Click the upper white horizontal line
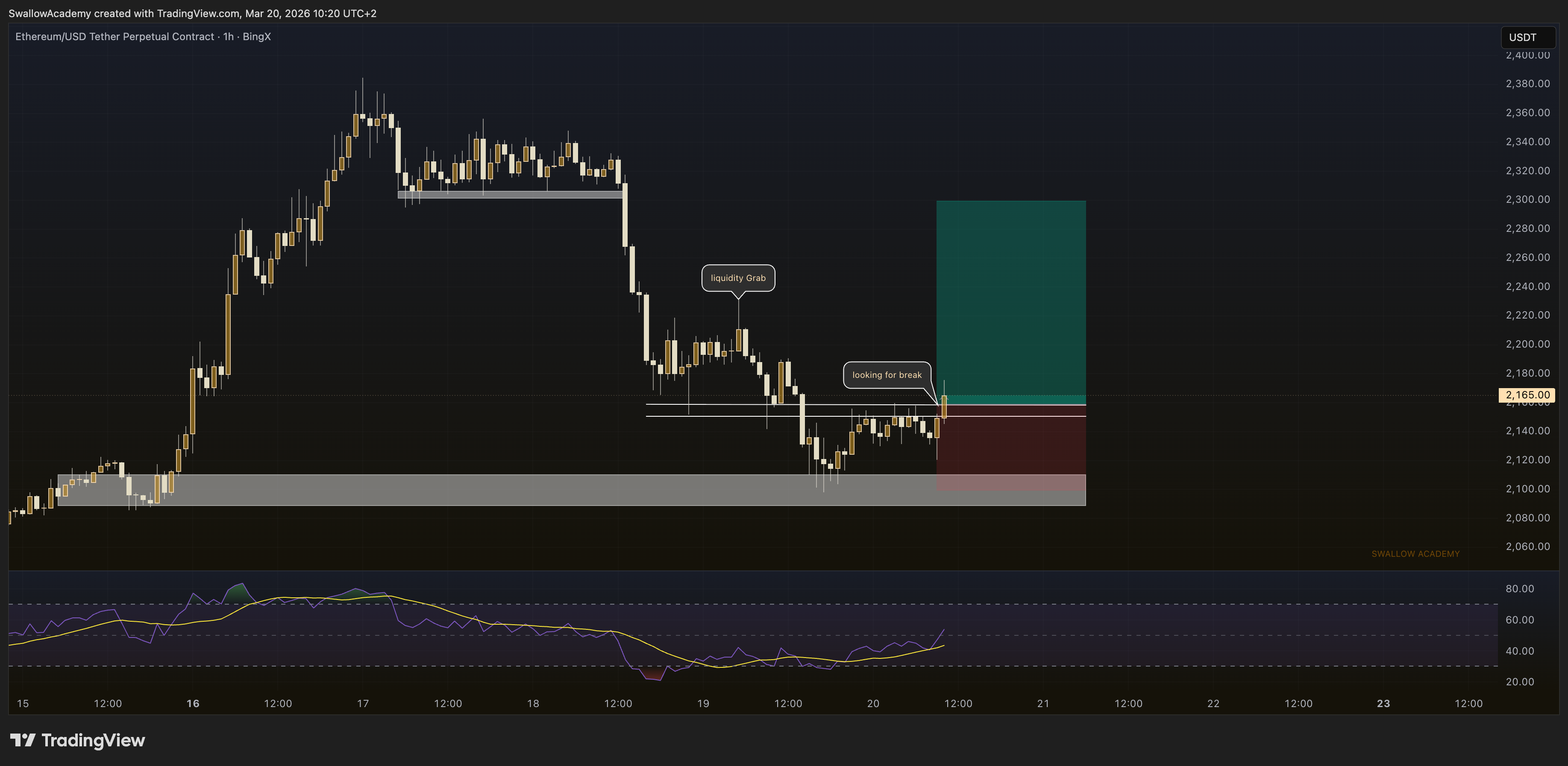Screen dimensions: 1568x766 [x=791, y=405]
